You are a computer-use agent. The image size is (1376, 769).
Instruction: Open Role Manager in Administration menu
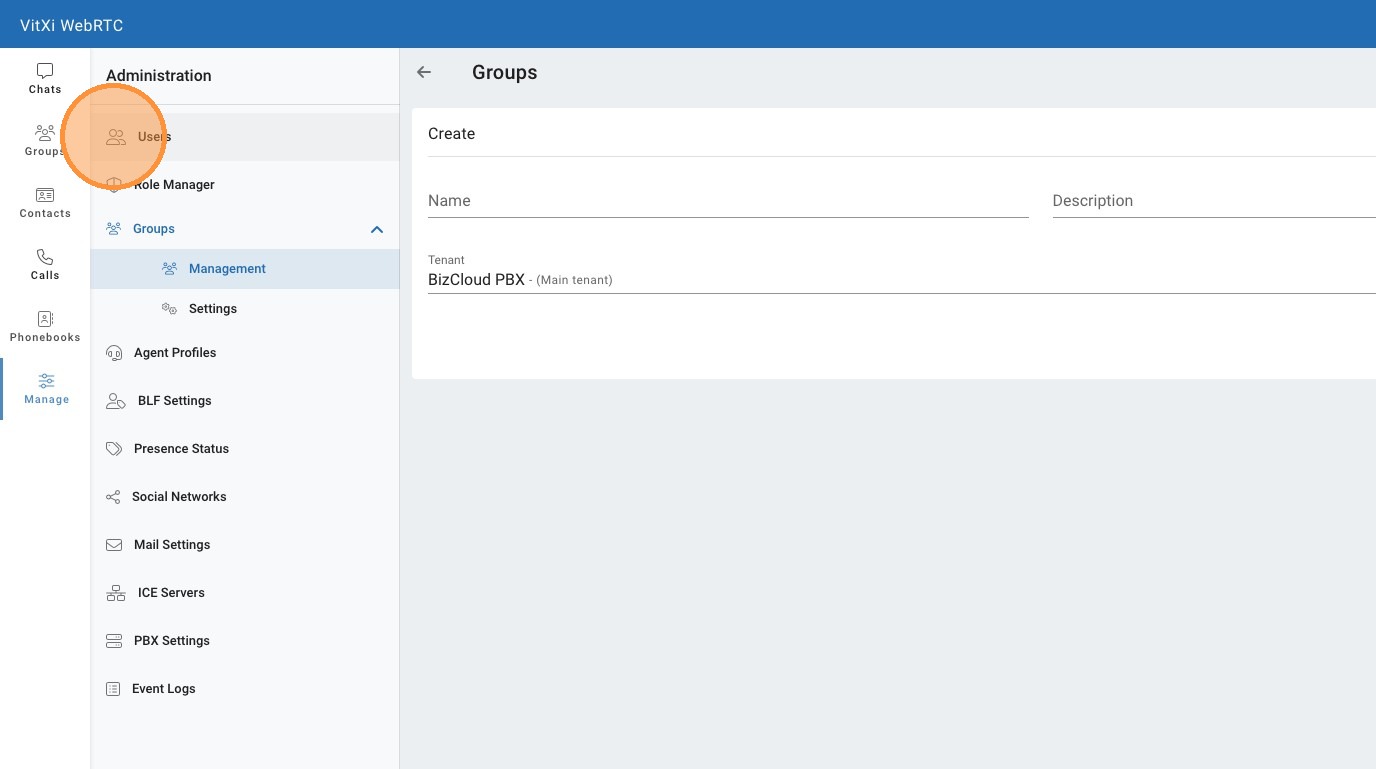point(174,185)
